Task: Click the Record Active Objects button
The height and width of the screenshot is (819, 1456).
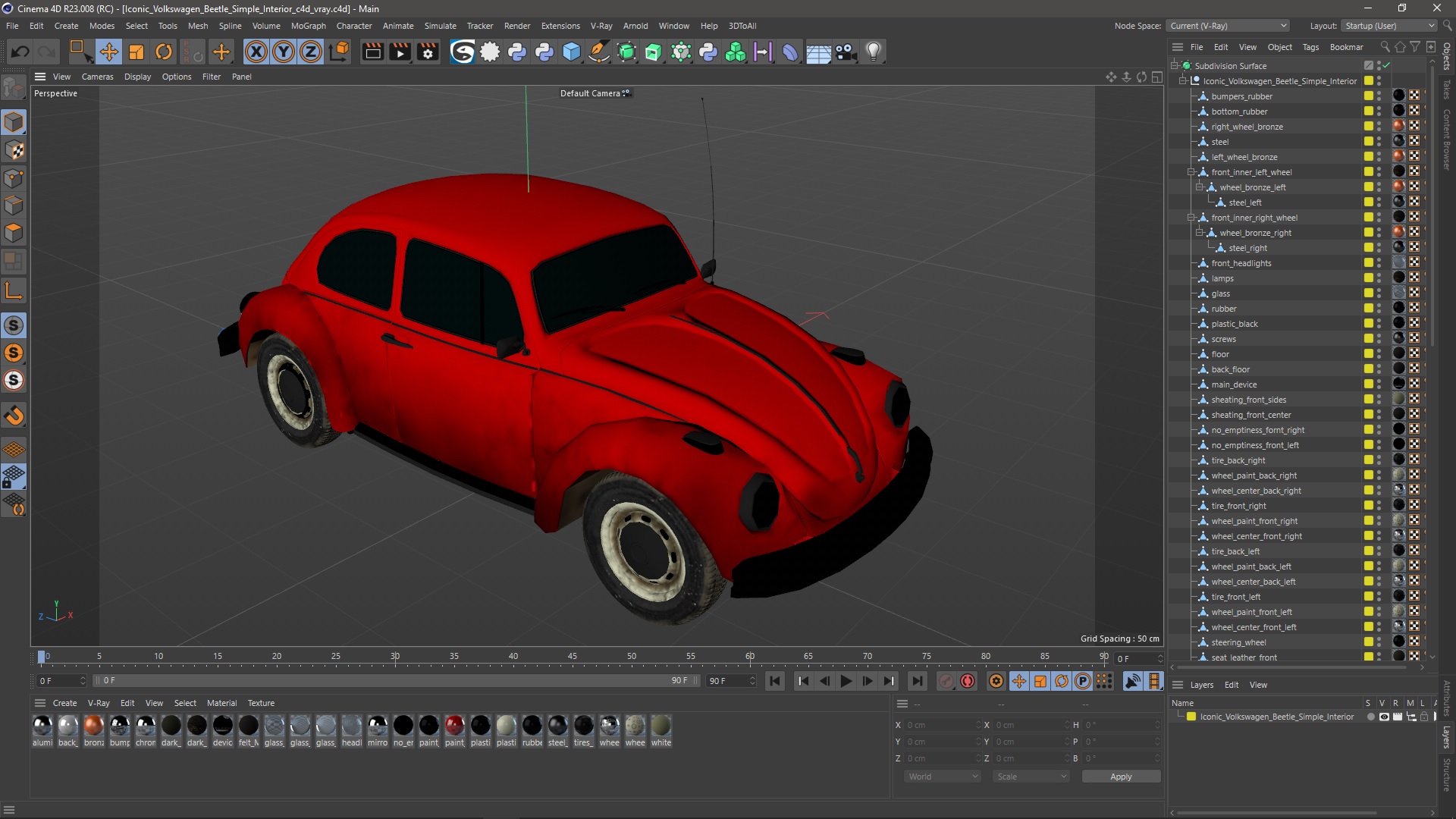Action: [946, 681]
